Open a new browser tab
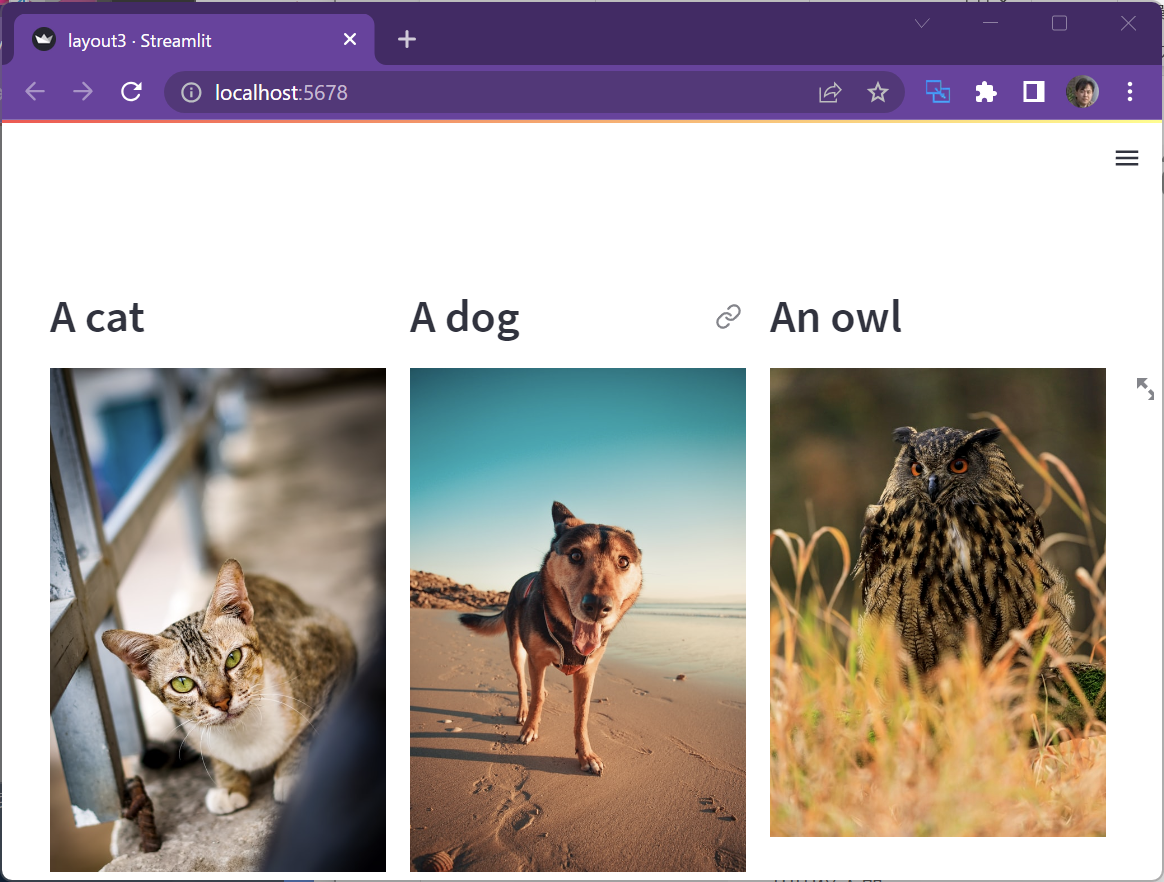 [406, 40]
